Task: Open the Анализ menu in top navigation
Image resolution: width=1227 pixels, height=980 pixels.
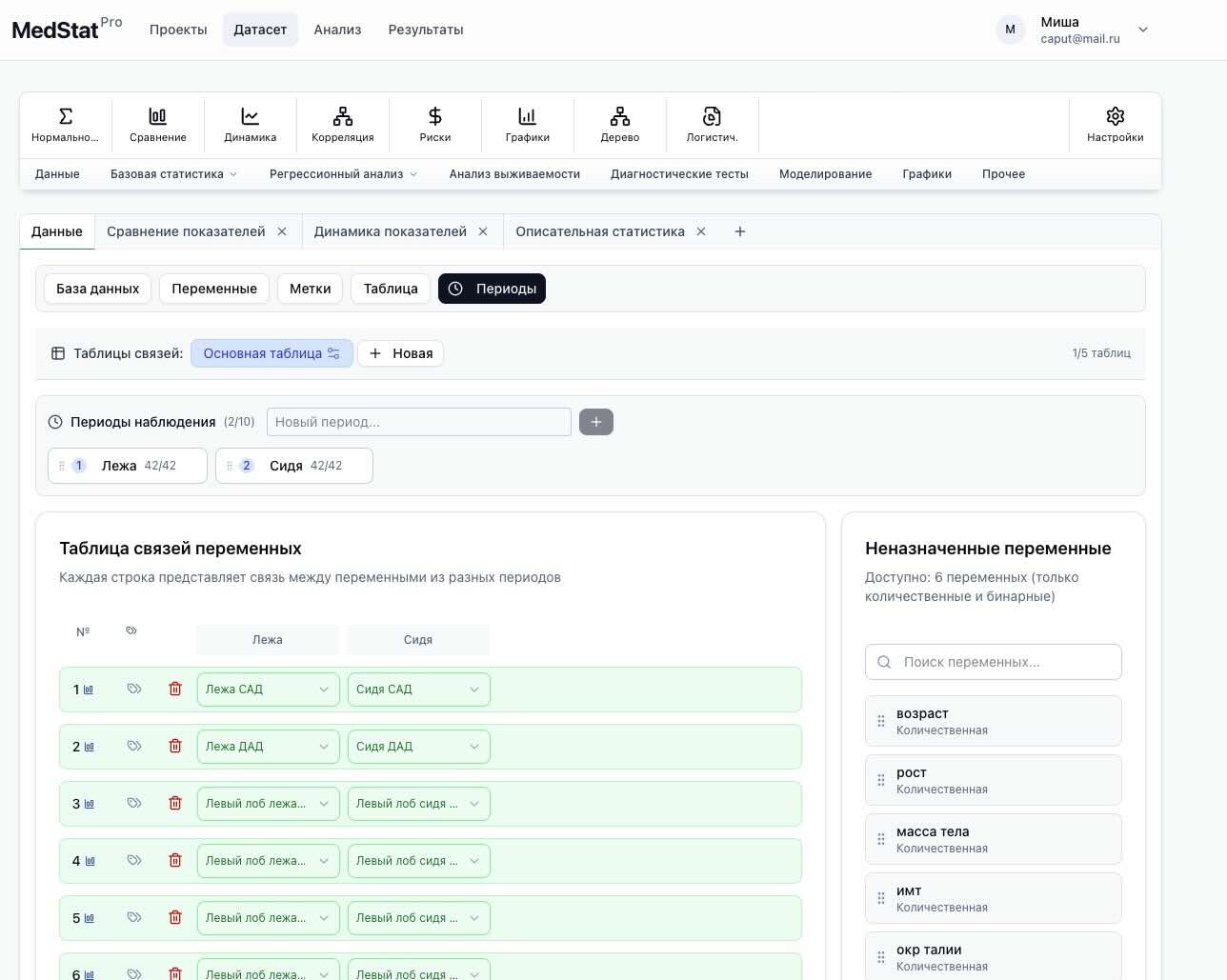Action: pos(337,30)
